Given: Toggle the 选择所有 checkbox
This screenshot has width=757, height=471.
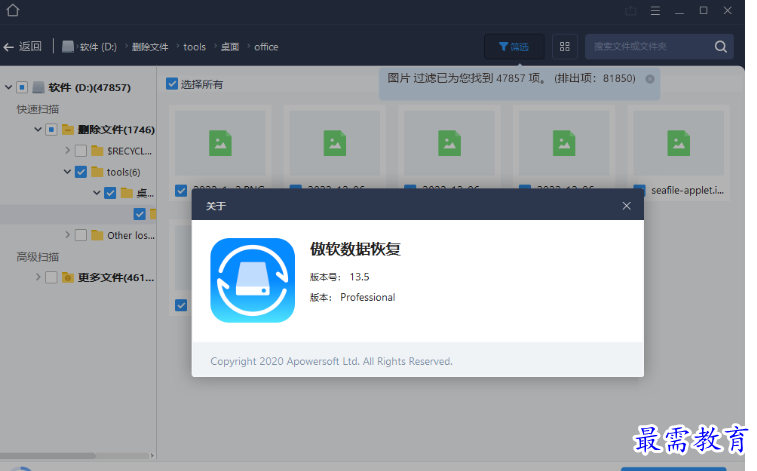Looking at the screenshot, I should 171,84.
